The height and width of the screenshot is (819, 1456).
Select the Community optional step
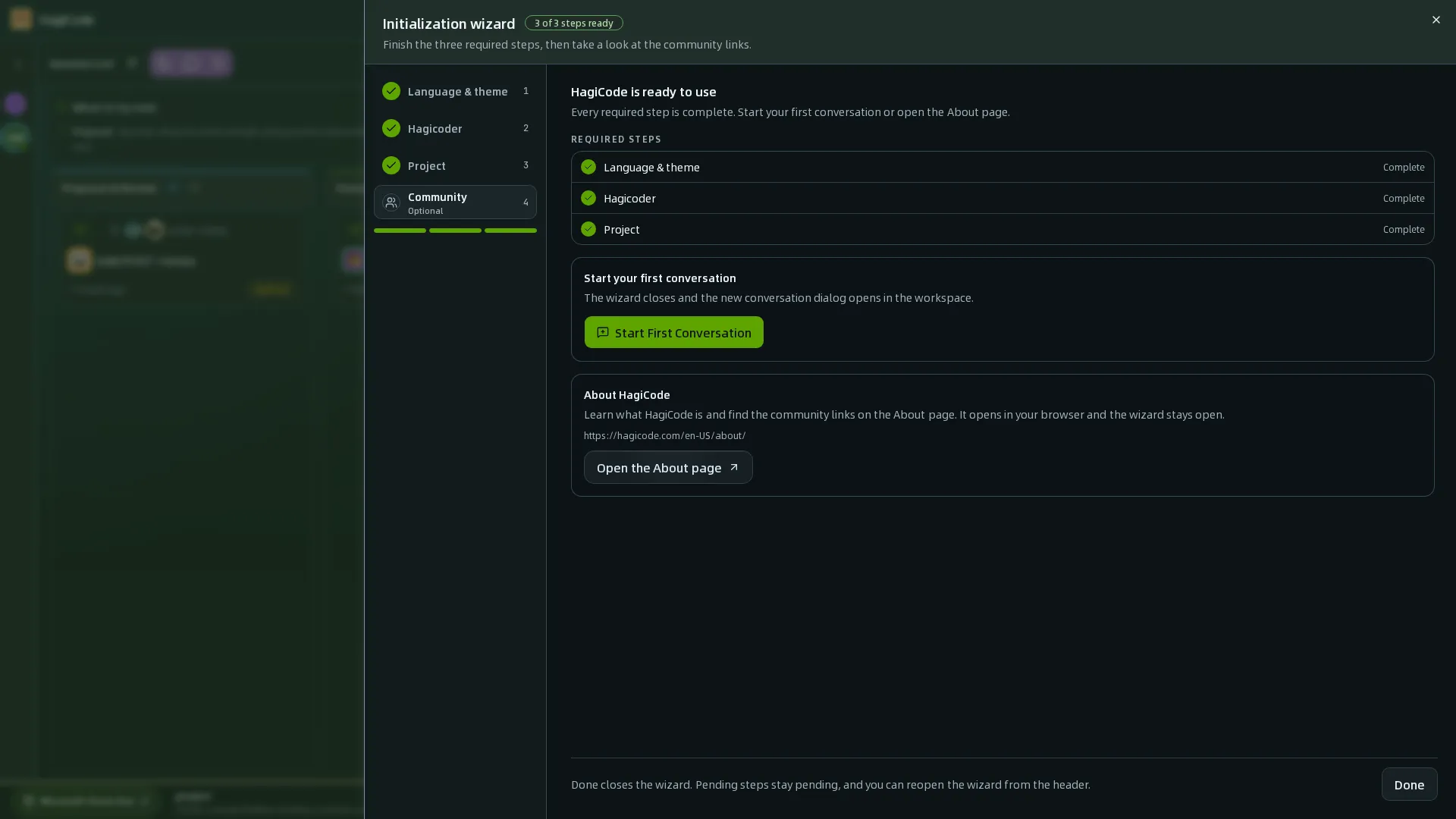click(455, 202)
